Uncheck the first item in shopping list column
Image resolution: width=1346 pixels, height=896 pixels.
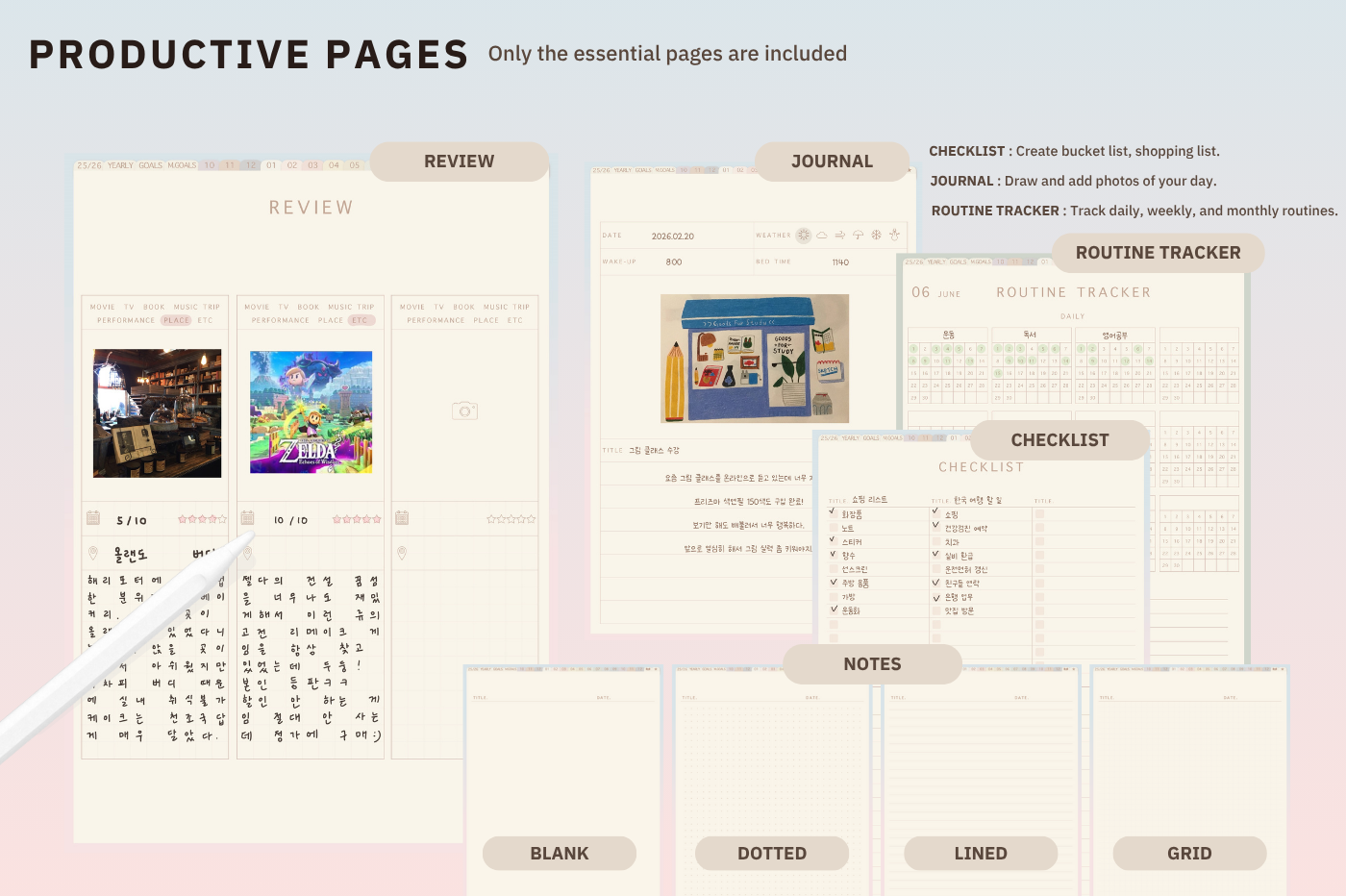click(833, 513)
